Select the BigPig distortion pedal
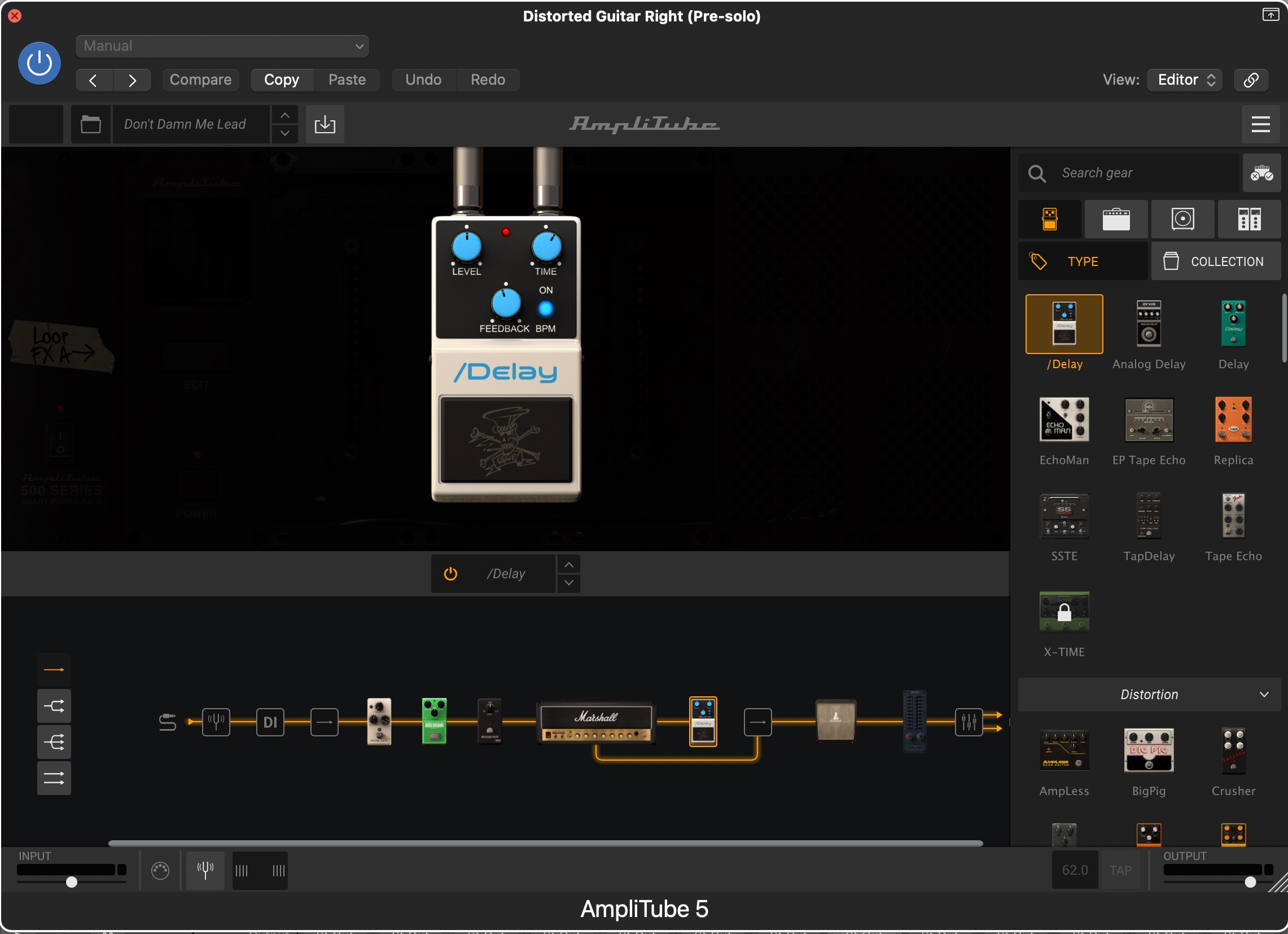Screen dimensions: 1288x934 pos(1149,751)
